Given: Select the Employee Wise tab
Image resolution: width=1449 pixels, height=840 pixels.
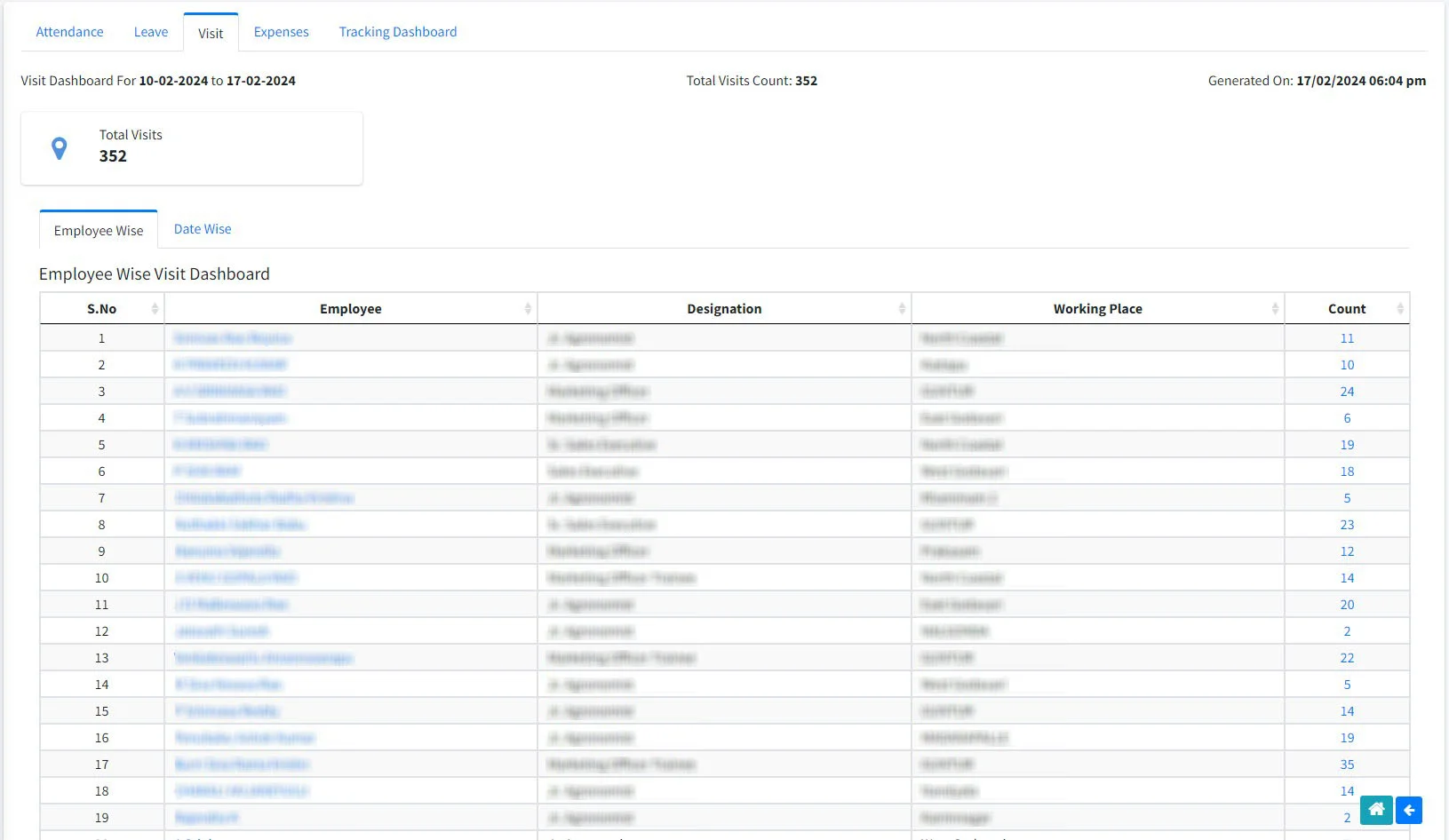Looking at the screenshot, I should [x=98, y=230].
